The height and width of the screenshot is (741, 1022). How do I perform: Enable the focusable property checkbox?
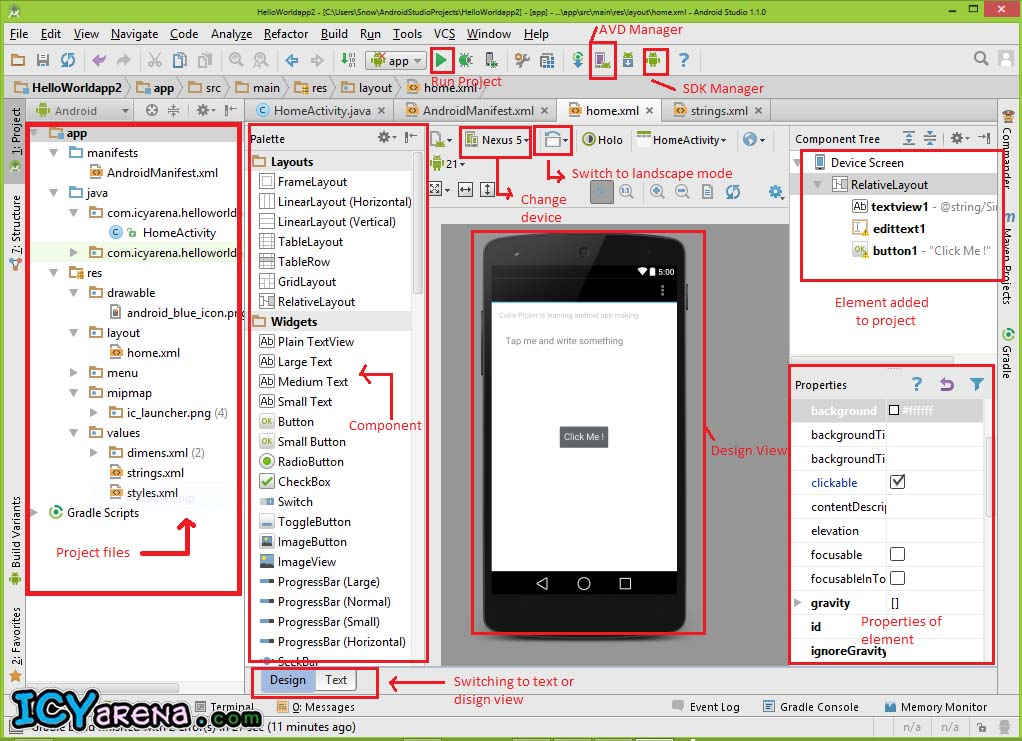click(x=897, y=554)
